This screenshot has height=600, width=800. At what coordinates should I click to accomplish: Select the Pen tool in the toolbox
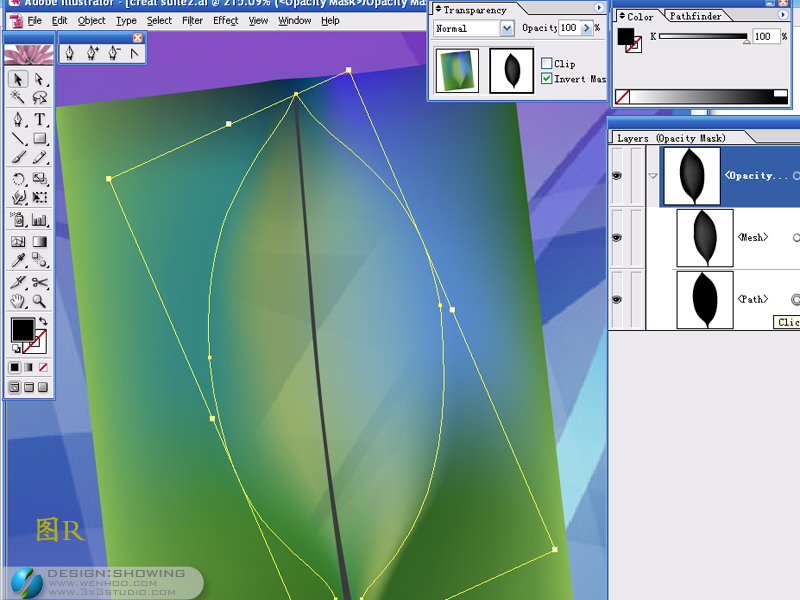click(x=18, y=119)
